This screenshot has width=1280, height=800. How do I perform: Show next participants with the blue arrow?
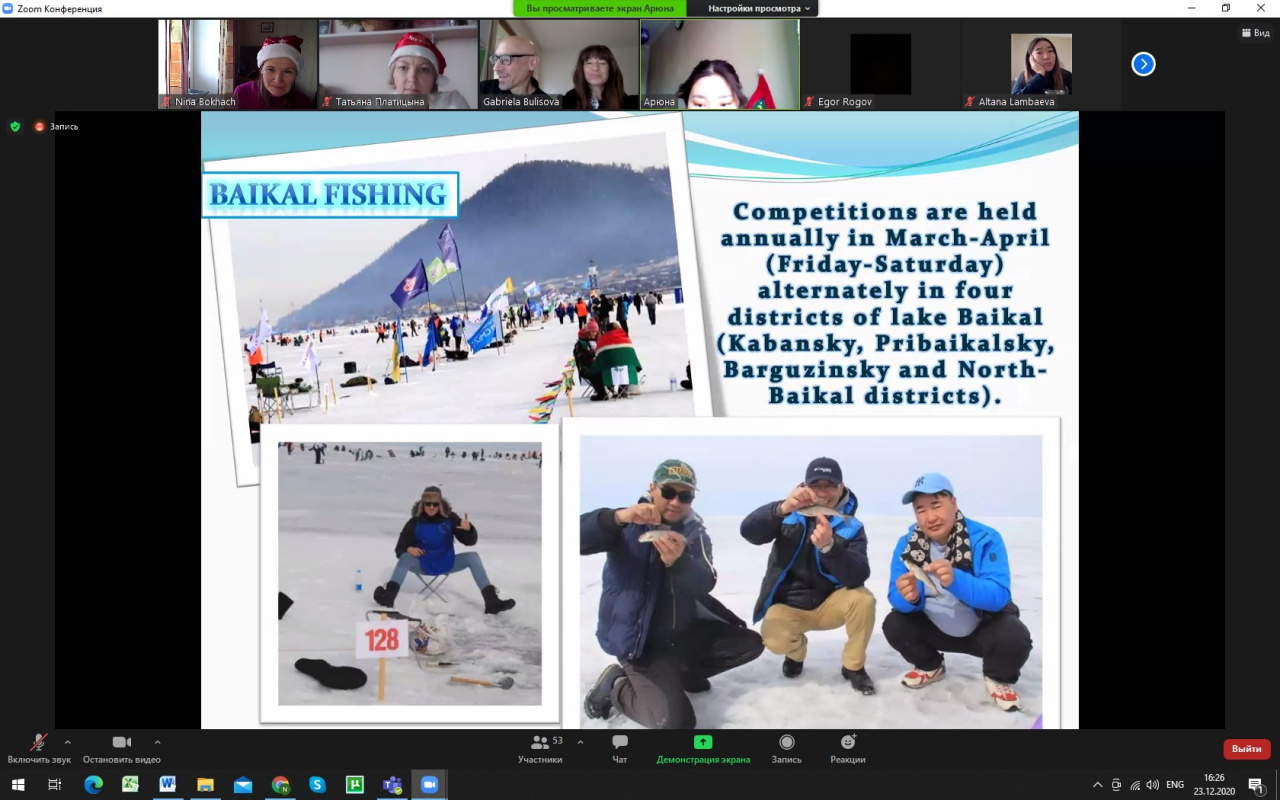point(1143,64)
